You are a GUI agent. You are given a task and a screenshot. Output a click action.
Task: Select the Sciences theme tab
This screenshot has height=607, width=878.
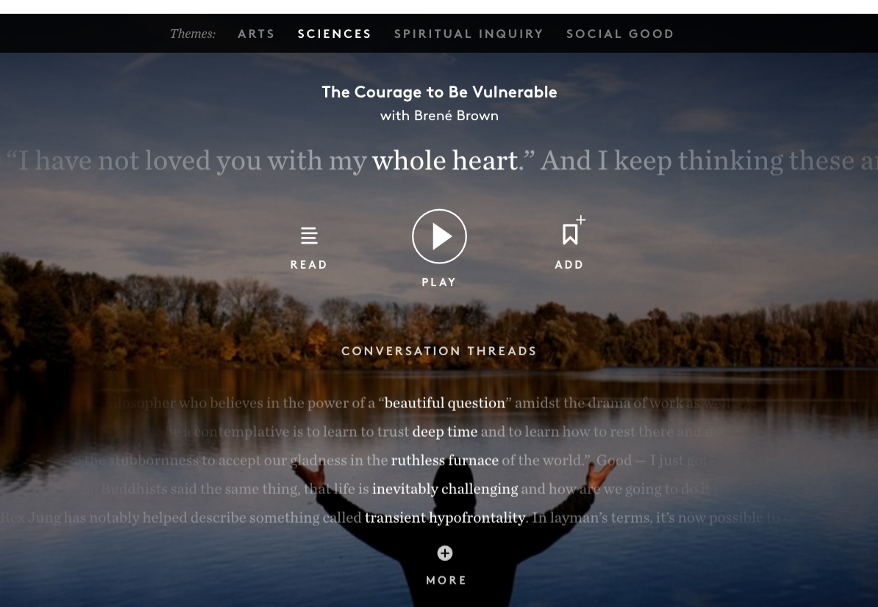tap(334, 34)
